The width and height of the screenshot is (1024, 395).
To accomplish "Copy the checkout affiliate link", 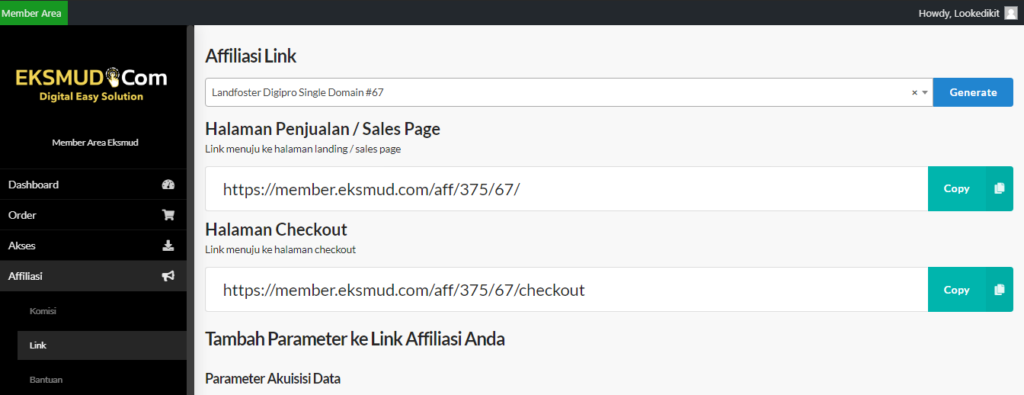I will coord(970,289).
